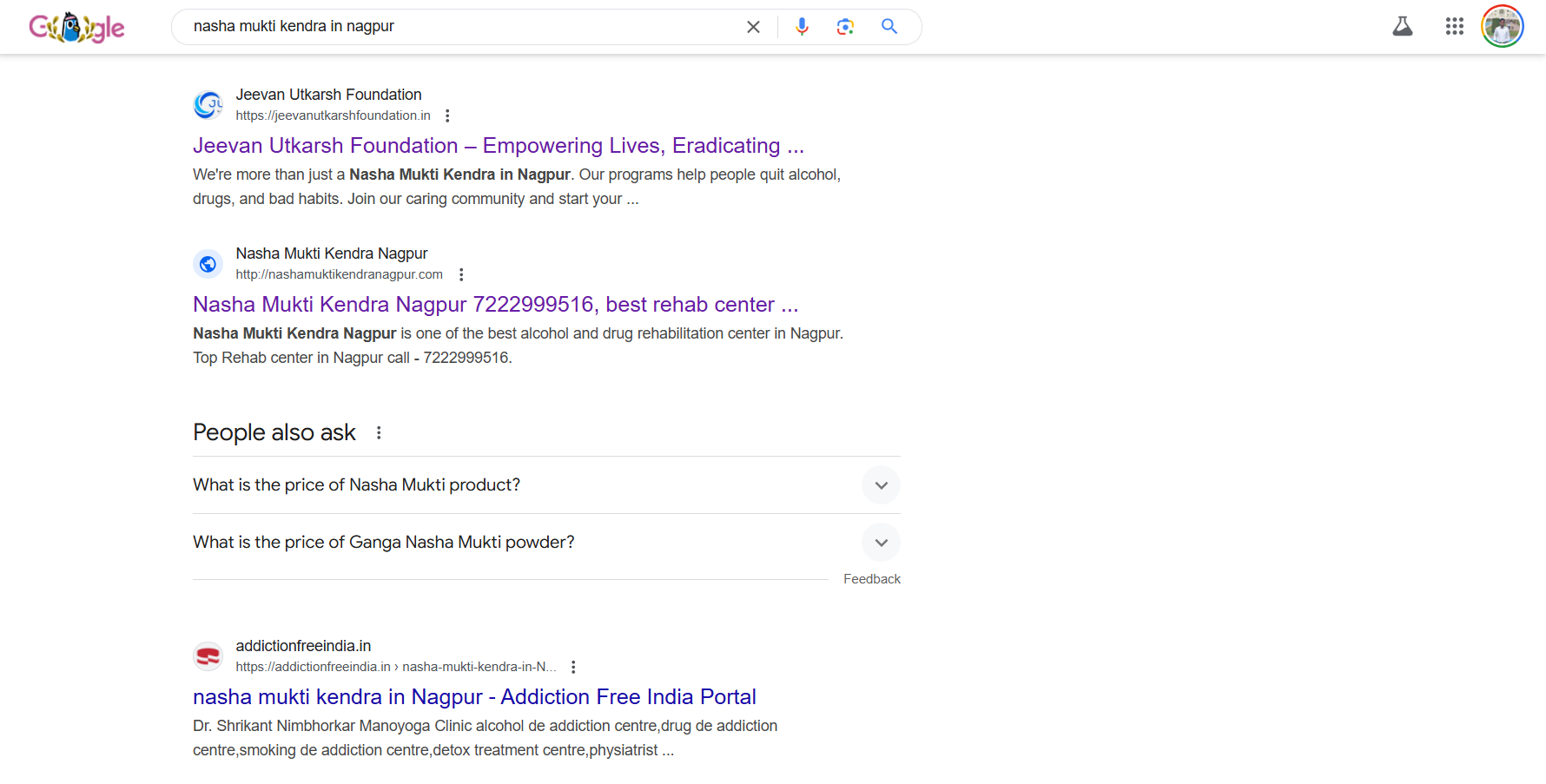Expand the Ganga Nasha Mukti powder question
The height and width of the screenshot is (784, 1546).
tap(881, 543)
